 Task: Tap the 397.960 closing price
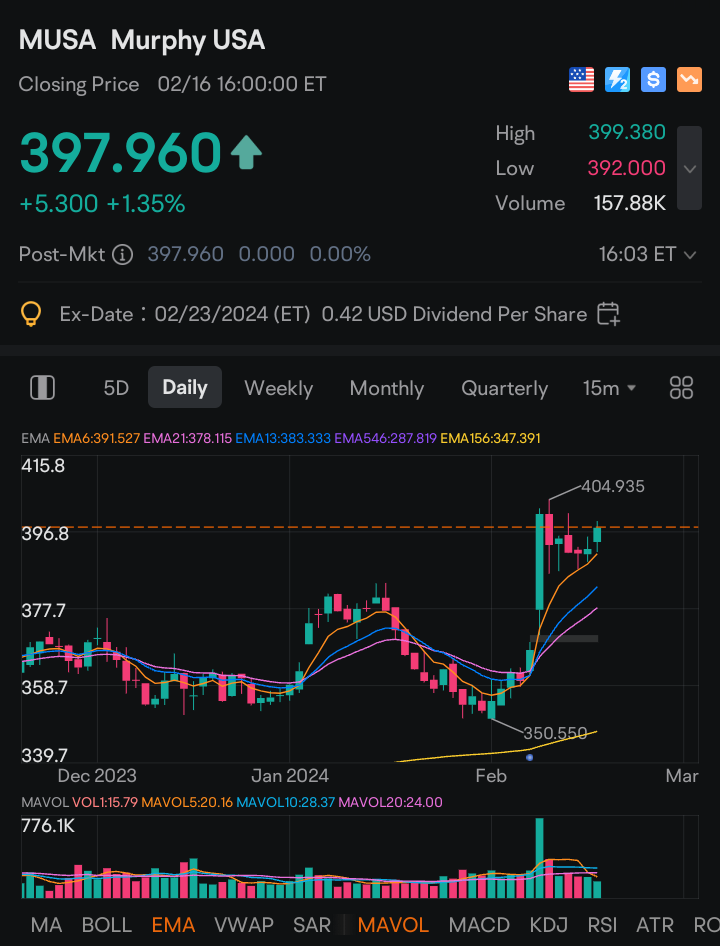coord(121,153)
